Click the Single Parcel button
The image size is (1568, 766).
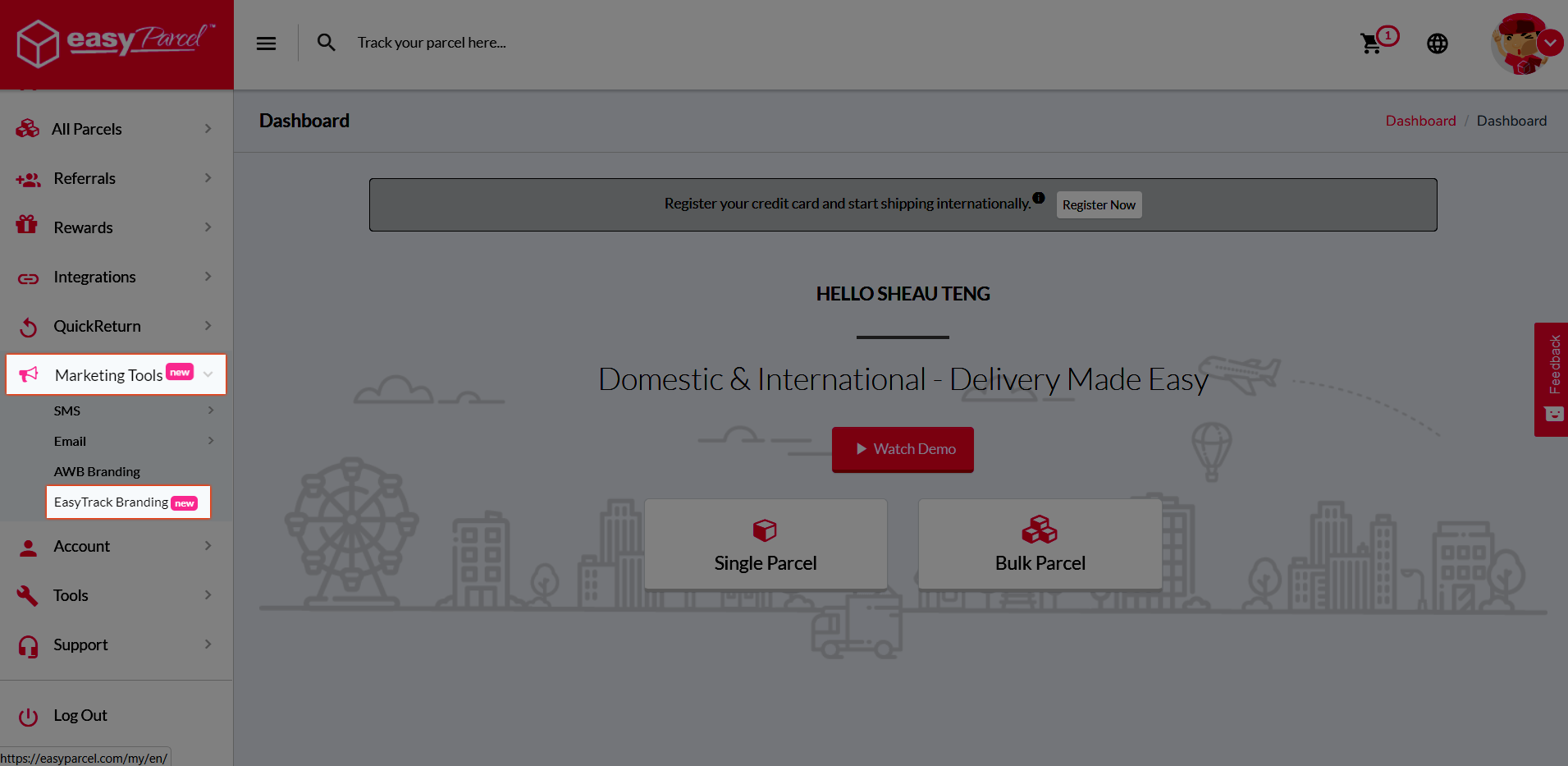click(x=766, y=544)
